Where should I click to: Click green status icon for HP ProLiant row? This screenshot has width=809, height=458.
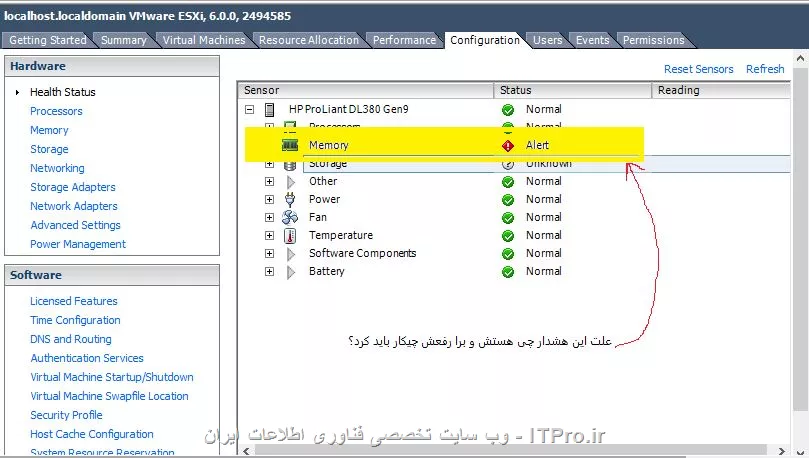click(x=508, y=110)
